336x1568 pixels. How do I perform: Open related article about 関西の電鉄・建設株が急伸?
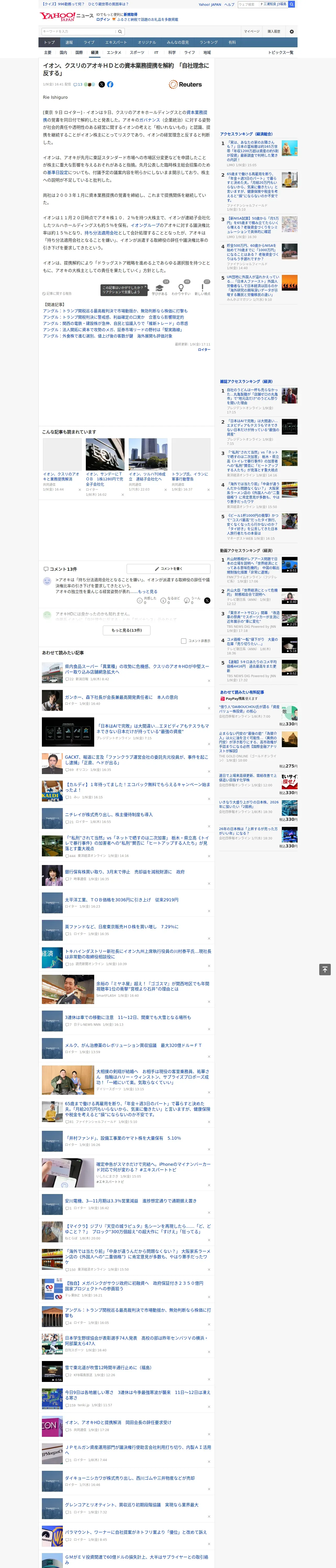click(115, 323)
